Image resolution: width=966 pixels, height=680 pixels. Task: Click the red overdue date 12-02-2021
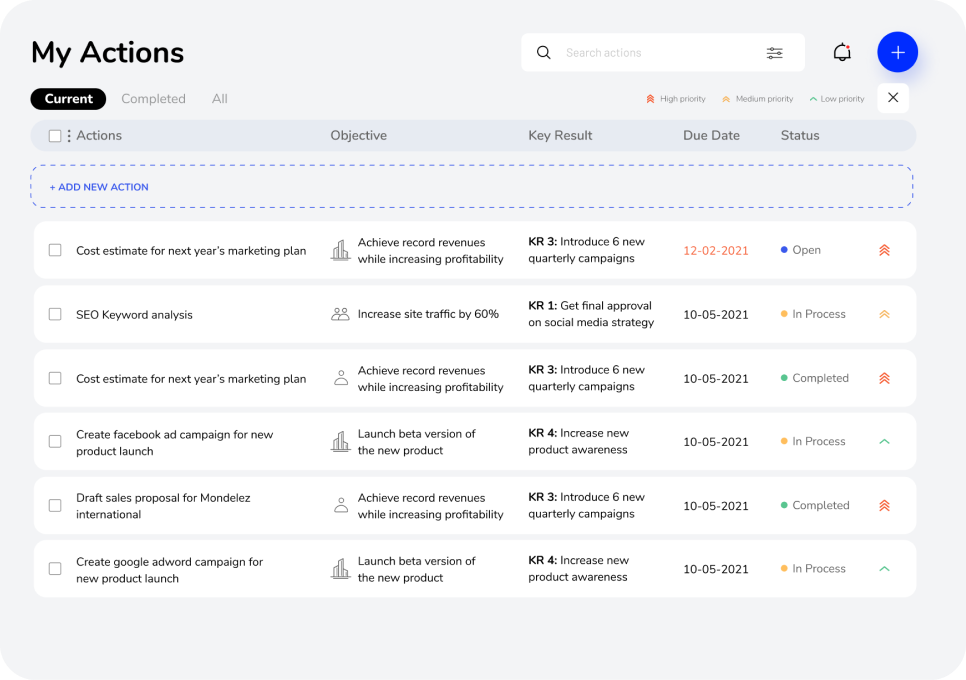716,250
